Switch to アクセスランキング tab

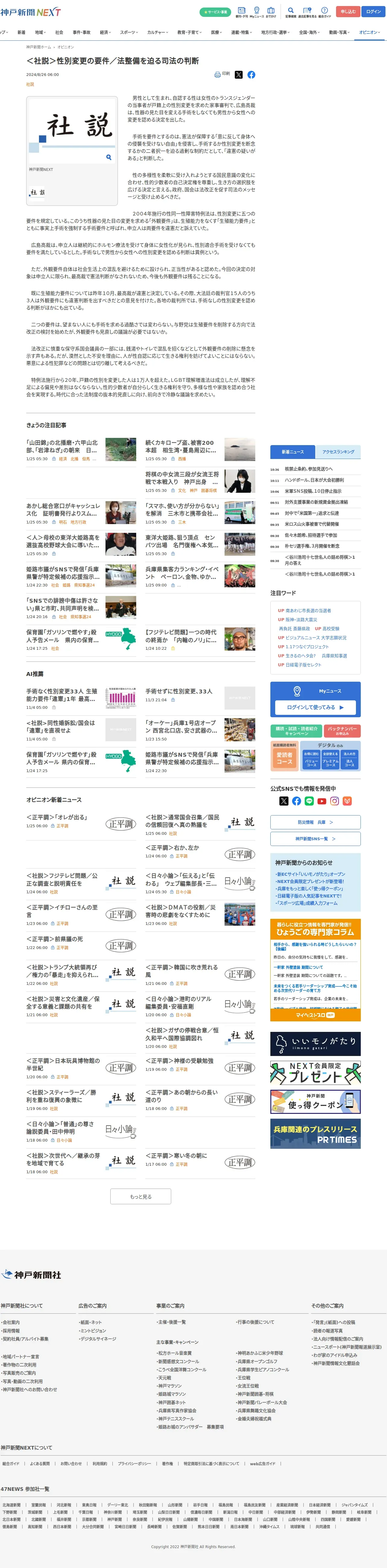pos(338,452)
